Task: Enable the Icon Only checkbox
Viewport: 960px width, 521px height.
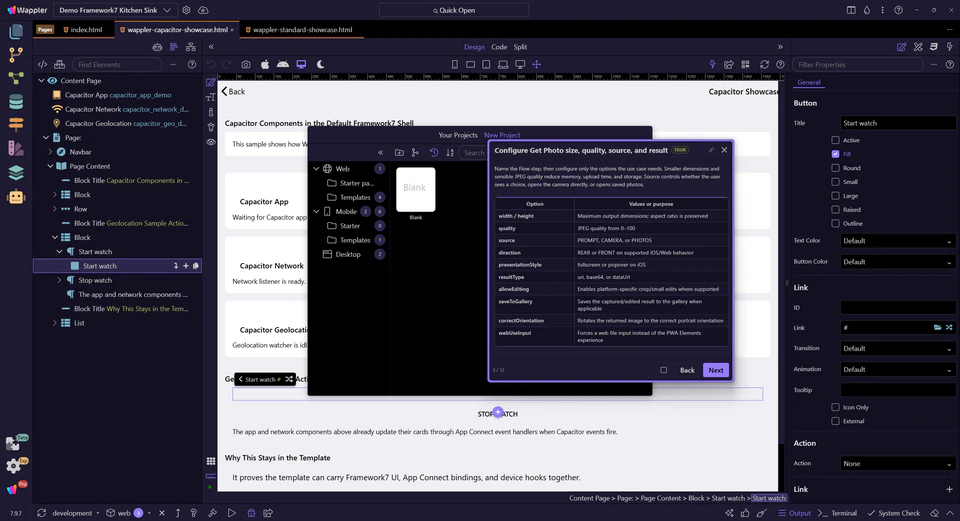Action: pos(835,407)
